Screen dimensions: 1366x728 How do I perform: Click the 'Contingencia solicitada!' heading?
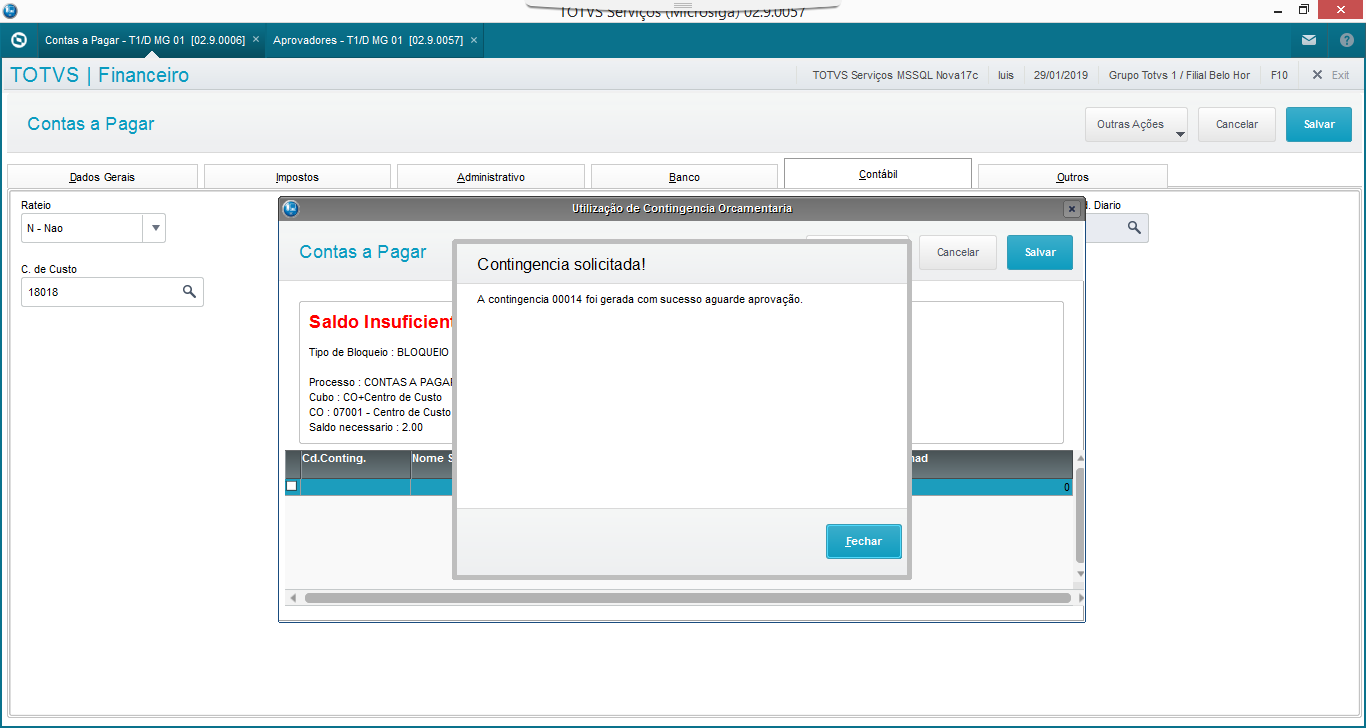[x=562, y=264]
